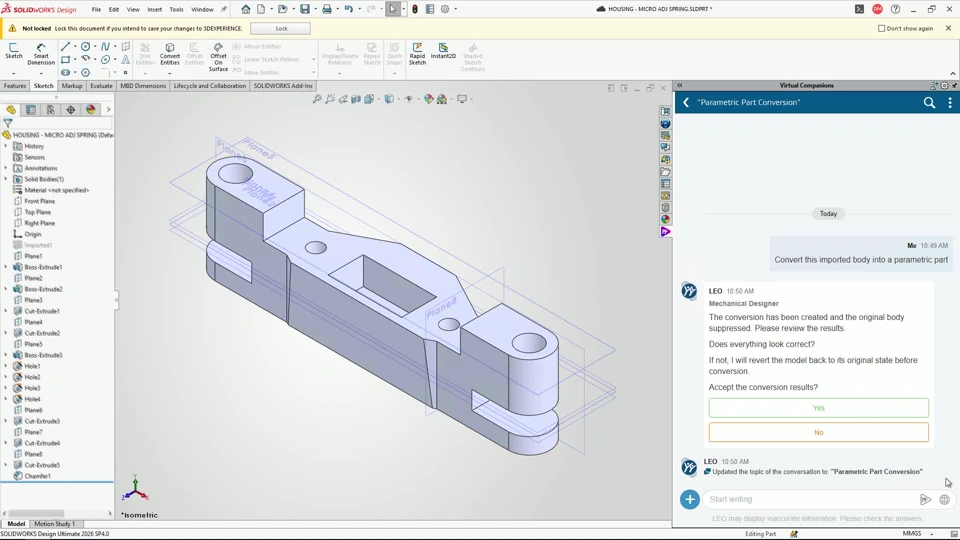Select Chamfer1 in the feature tree
960x540 pixels.
click(x=37, y=476)
